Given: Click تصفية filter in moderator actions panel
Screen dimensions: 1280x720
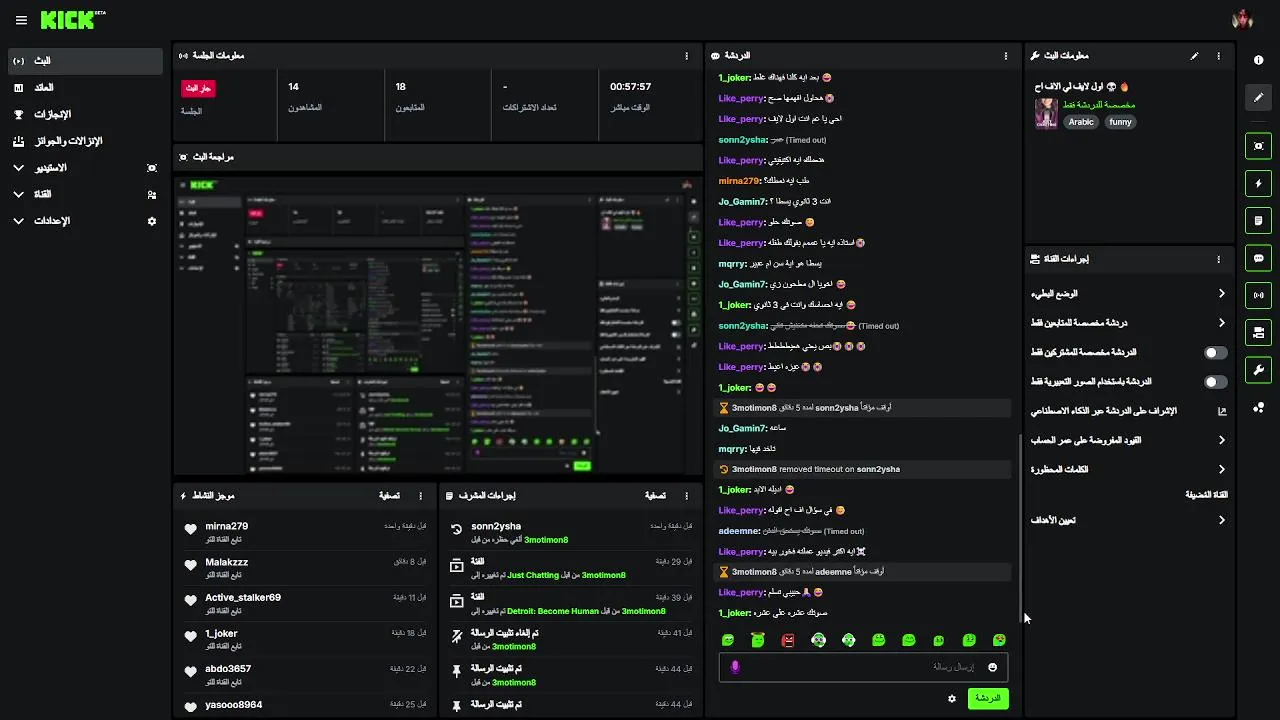Looking at the screenshot, I should coord(655,496).
